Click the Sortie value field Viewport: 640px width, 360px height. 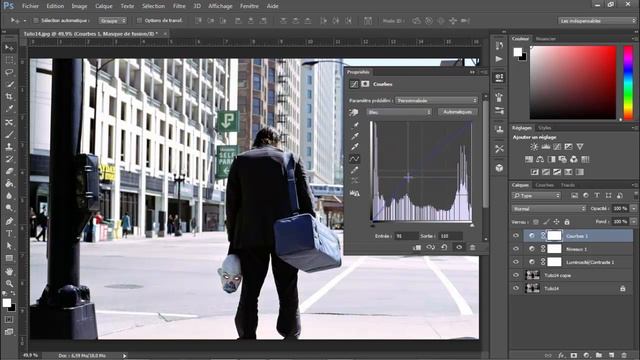click(x=451, y=236)
